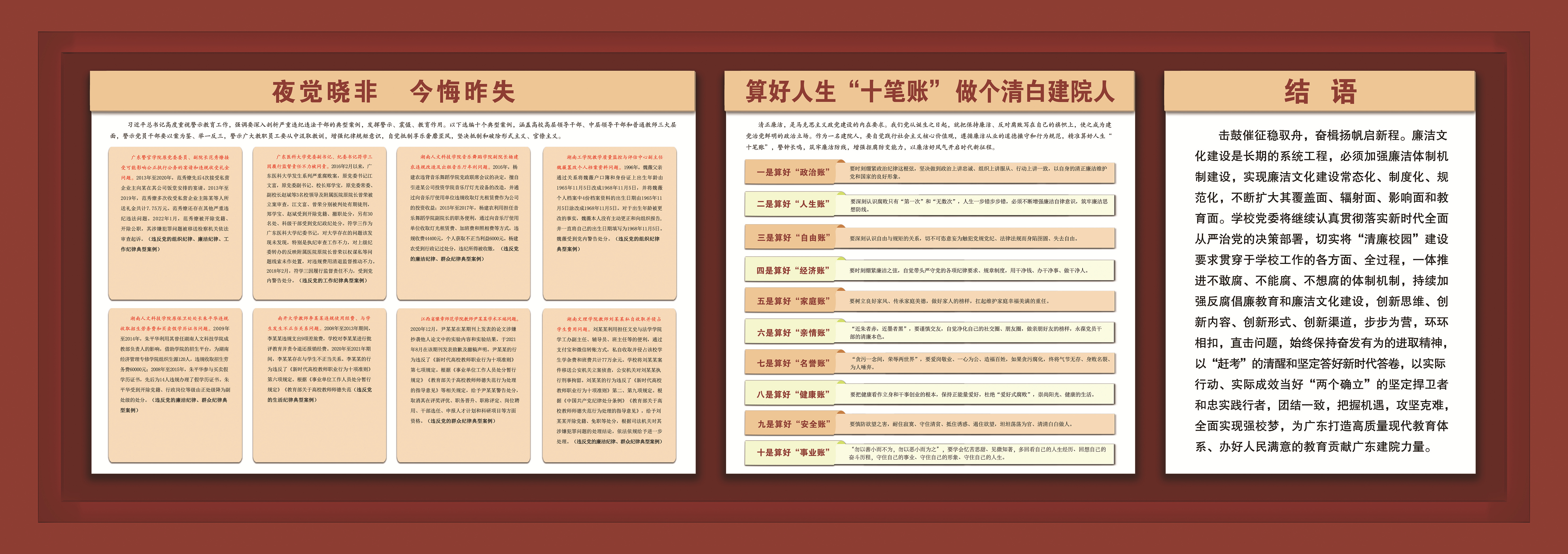This screenshot has height=554, width=1568.
Task: Select the '四是算好经济账' label
Action: [x=793, y=270]
